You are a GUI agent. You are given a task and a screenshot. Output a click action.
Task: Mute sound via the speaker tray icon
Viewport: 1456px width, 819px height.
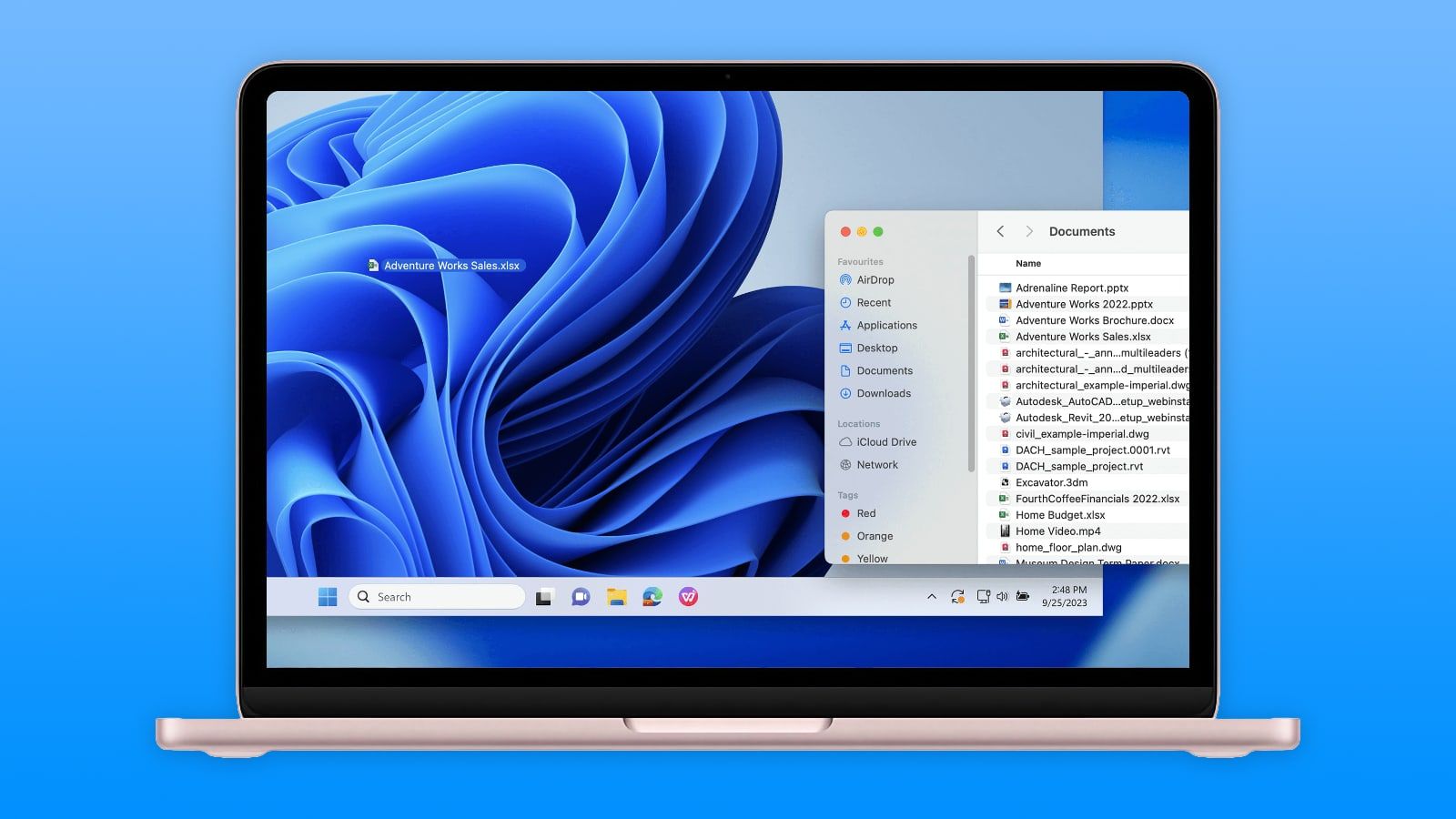1002,597
